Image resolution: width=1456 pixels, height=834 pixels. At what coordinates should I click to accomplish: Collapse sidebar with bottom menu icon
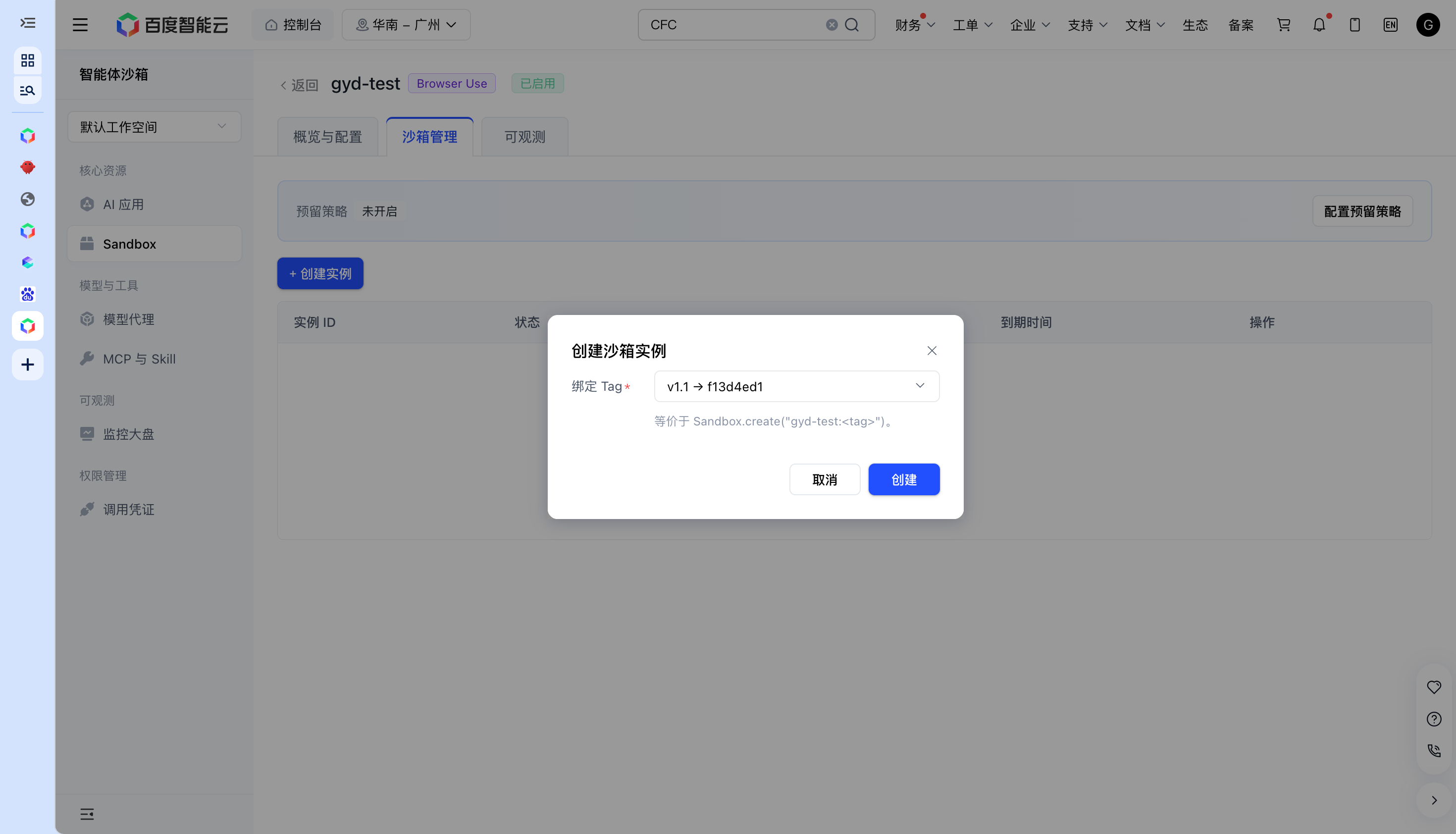(x=87, y=814)
